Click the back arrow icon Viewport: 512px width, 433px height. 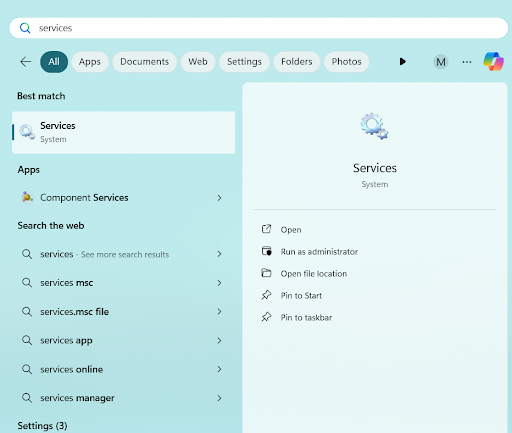(x=26, y=62)
